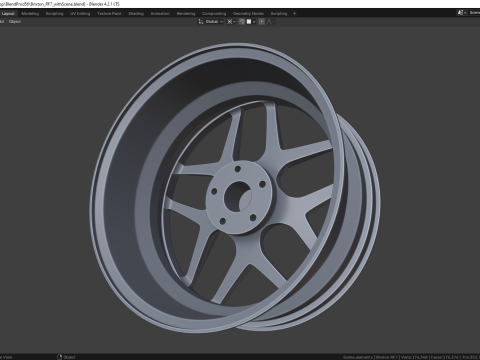Select the wheel rim center hub
This screenshot has width=480, height=360.
(239, 197)
